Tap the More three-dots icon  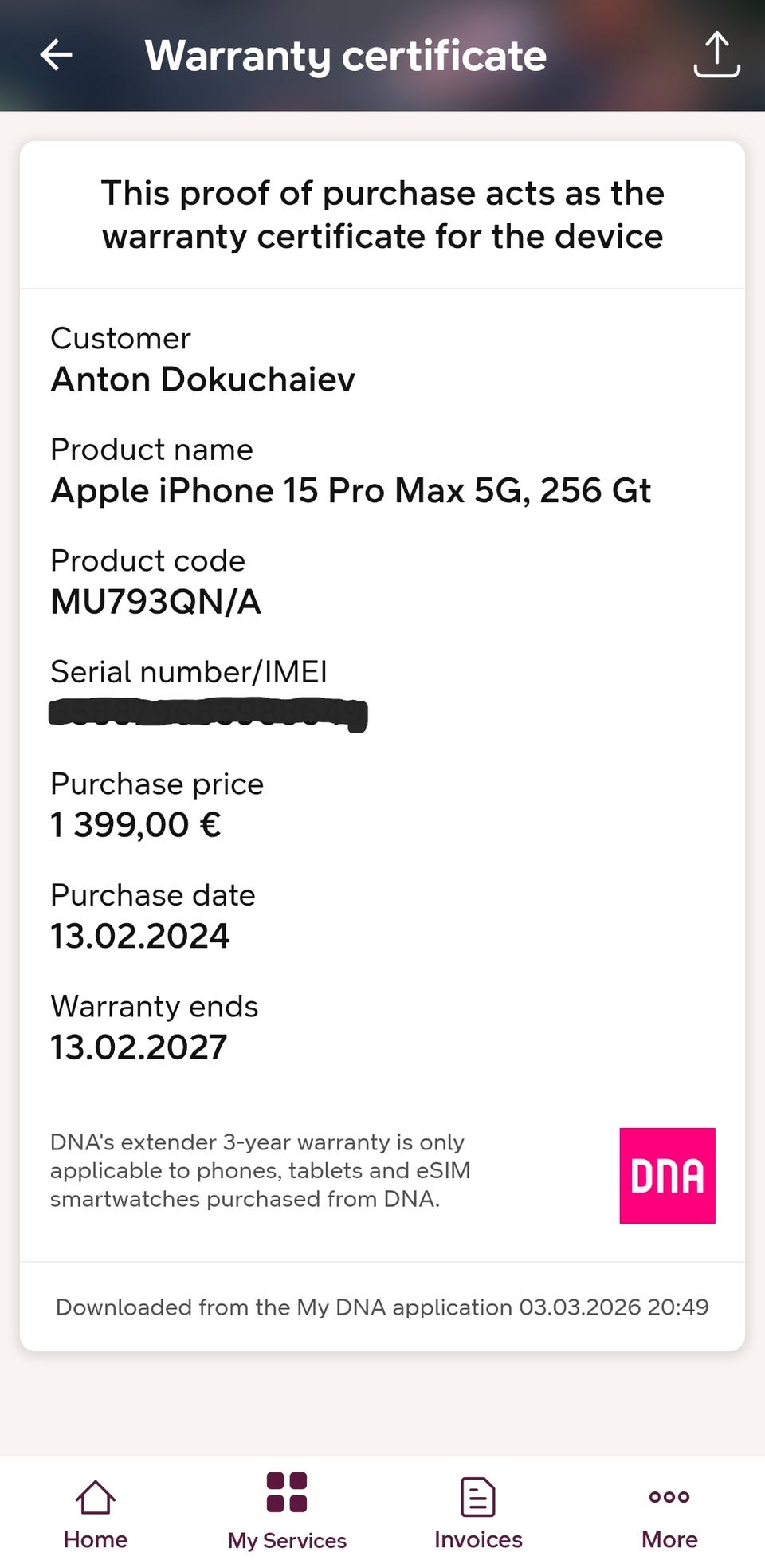pyautogui.click(x=669, y=1496)
